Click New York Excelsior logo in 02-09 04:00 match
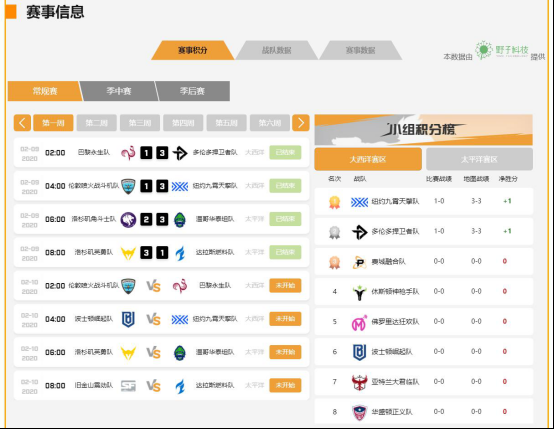The image size is (554, 429). (180, 186)
